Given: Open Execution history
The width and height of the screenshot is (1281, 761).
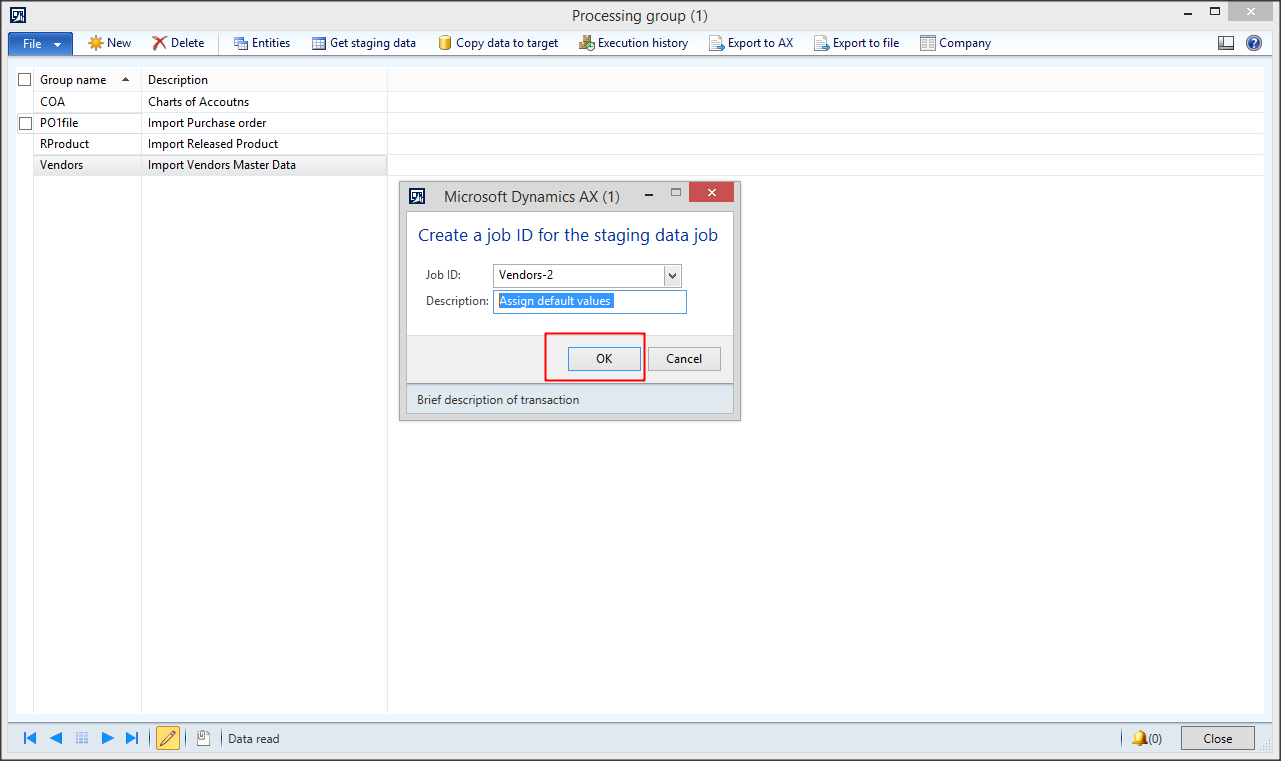Looking at the screenshot, I should (634, 43).
